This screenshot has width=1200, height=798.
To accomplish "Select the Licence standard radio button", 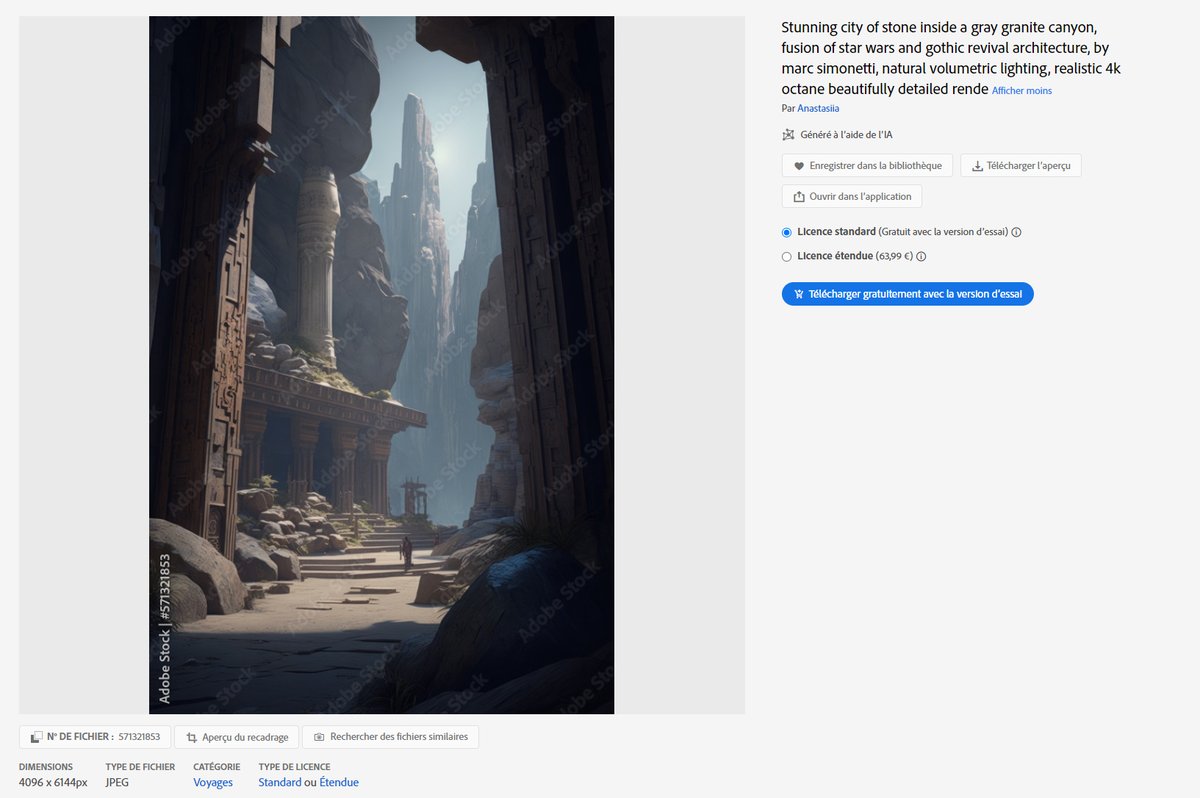I will [x=787, y=232].
